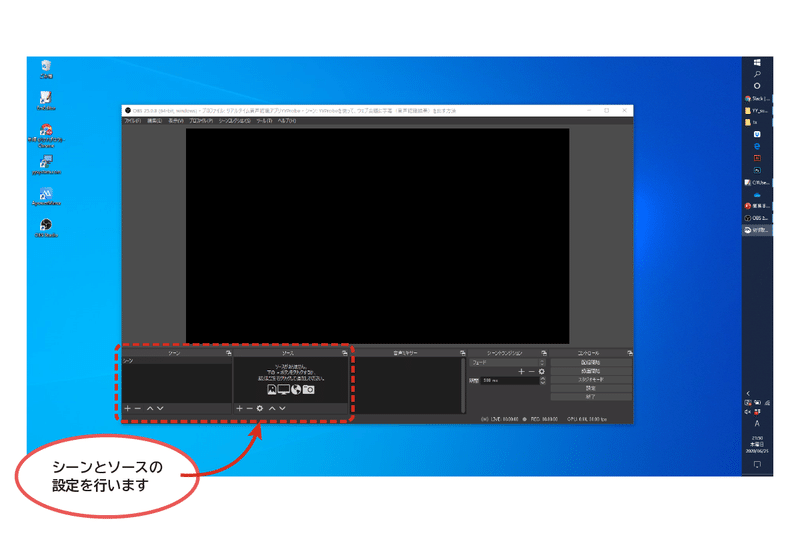
Task: Move source up in the Sources panel
Action: 272,409
